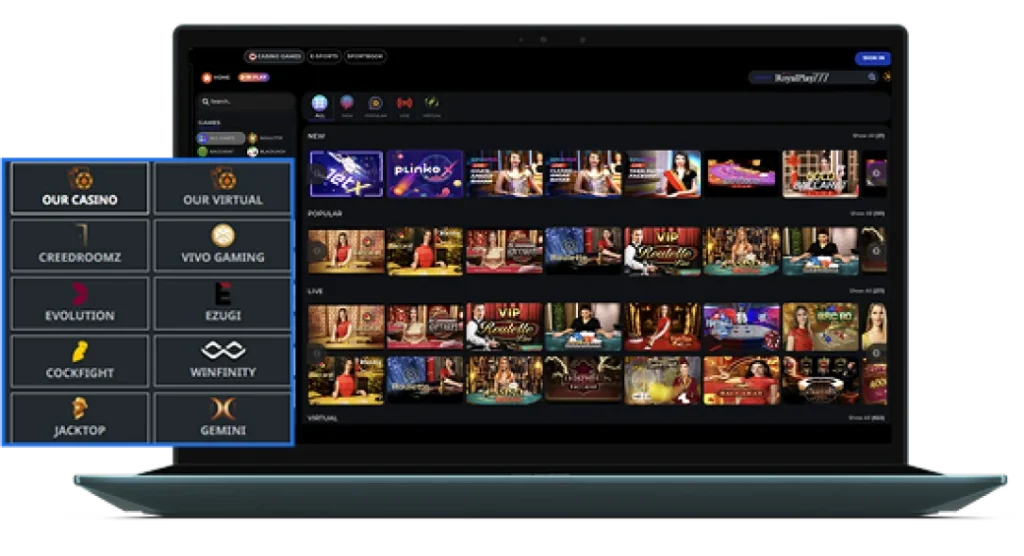Go to the Sportsbook tab
The height and width of the screenshot is (556, 1024).
pyautogui.click(x=365, y=57)
